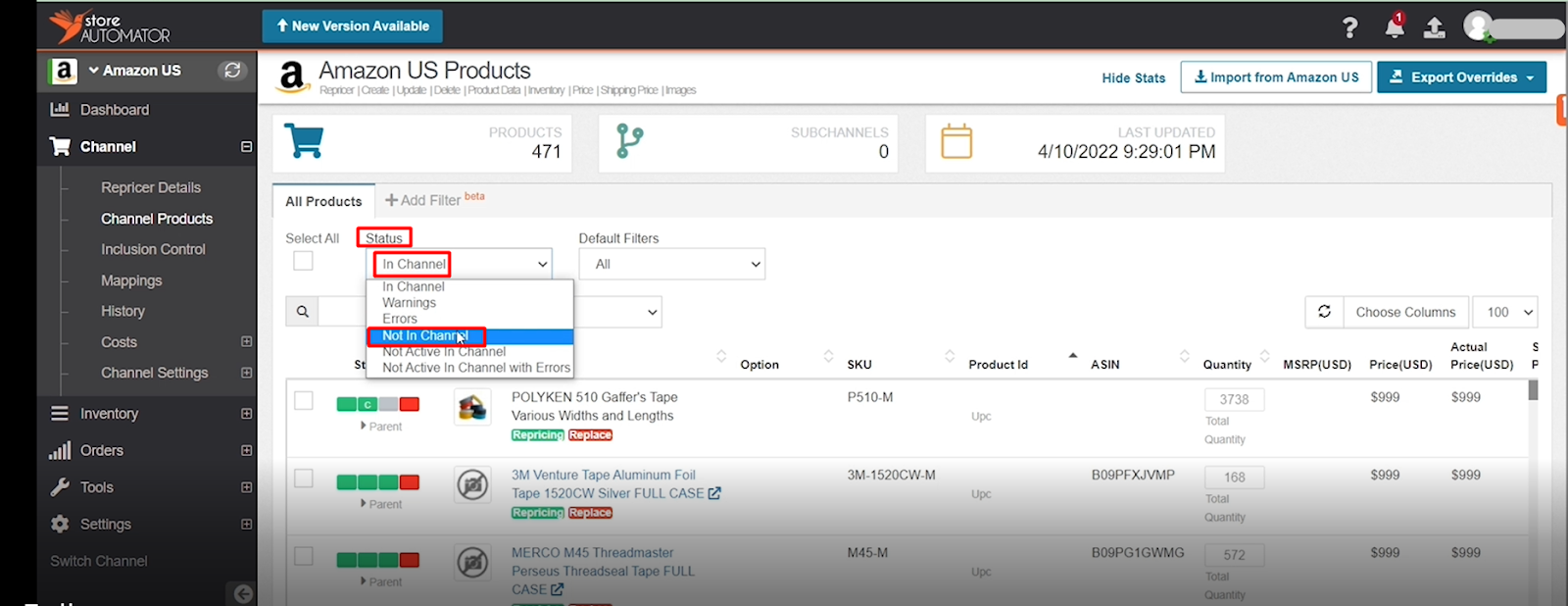Screen dimensions: 1568x606
Task: Expand the Channel Settings submenu
Action: point(246,373)
